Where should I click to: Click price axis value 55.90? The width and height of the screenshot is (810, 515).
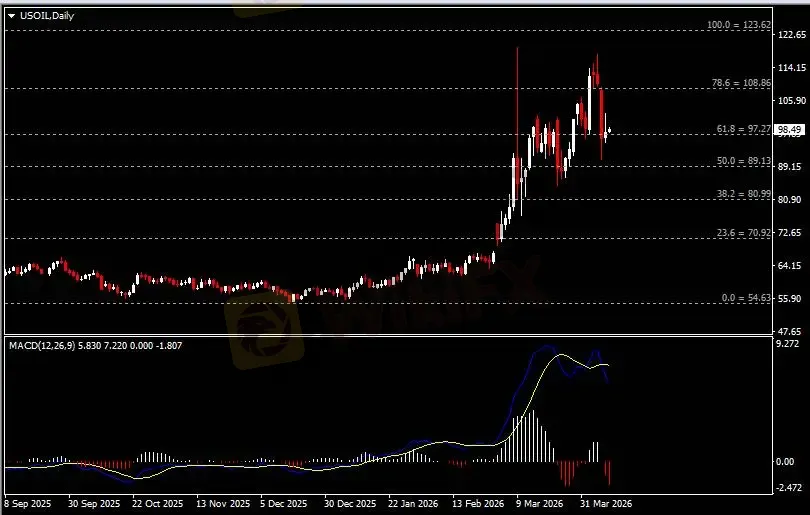click(791, 299)
